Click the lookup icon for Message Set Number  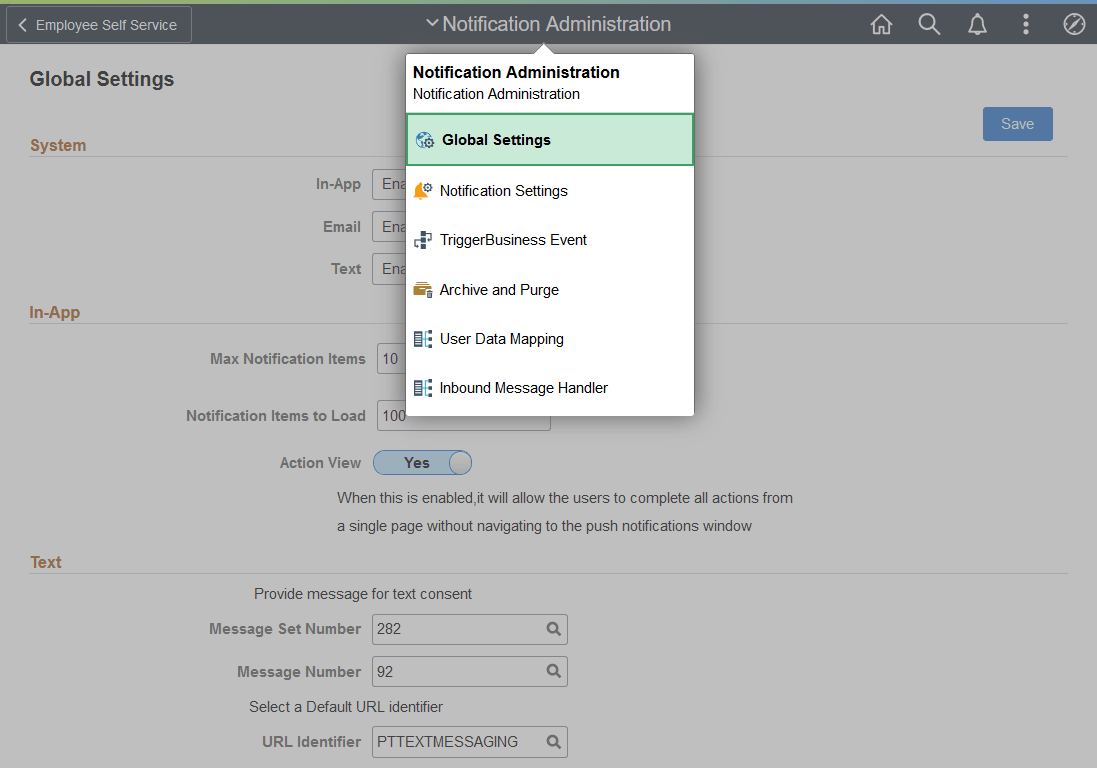click(553, 629)
